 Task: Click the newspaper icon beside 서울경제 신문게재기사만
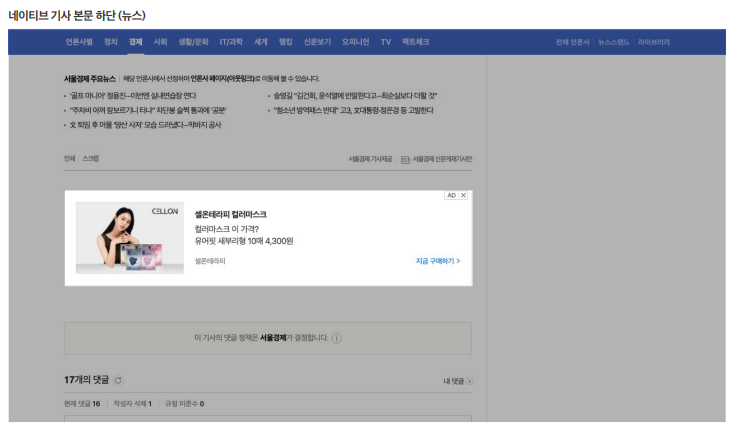405,160
